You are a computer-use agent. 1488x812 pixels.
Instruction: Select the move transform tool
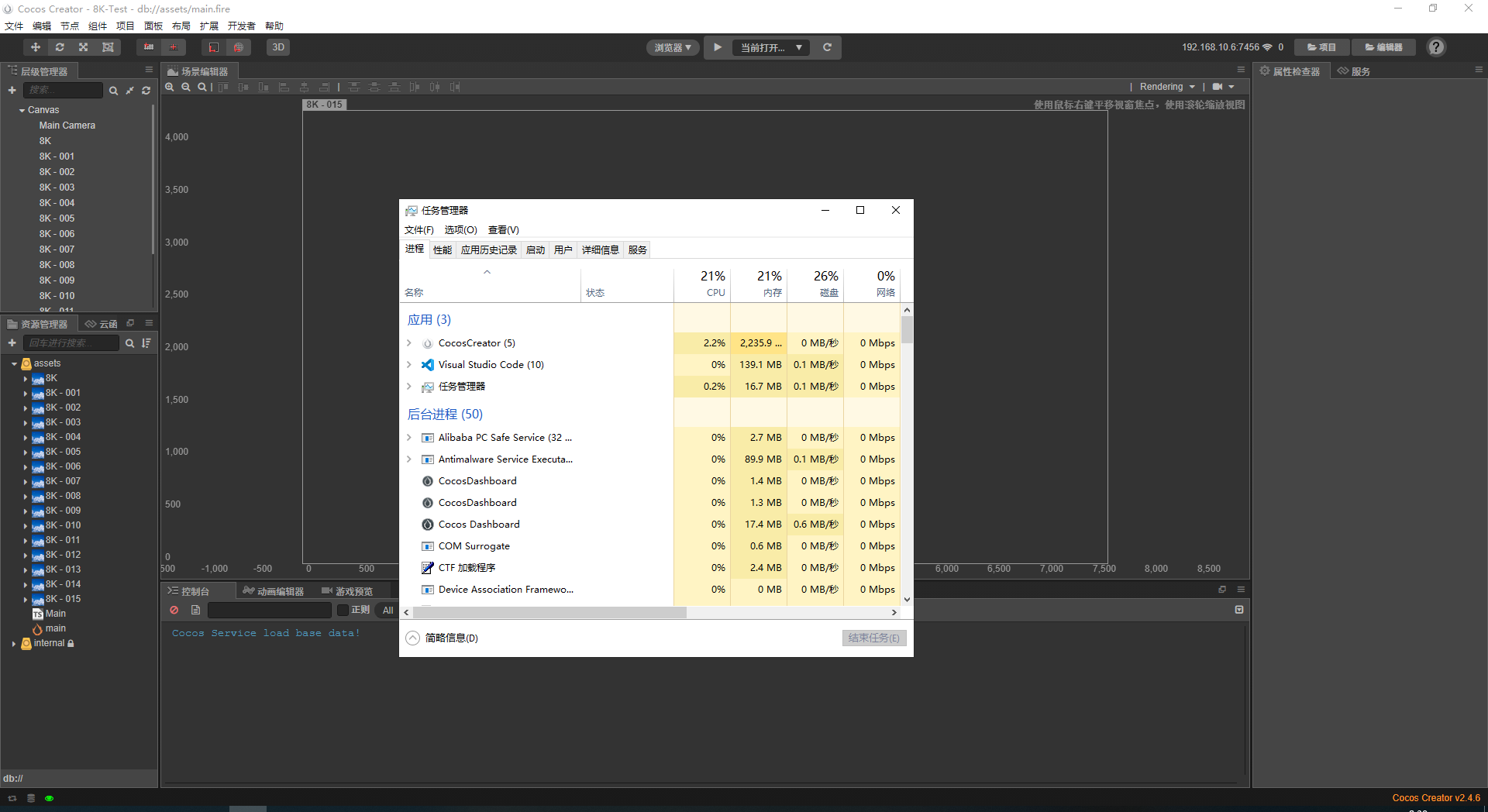36,47
